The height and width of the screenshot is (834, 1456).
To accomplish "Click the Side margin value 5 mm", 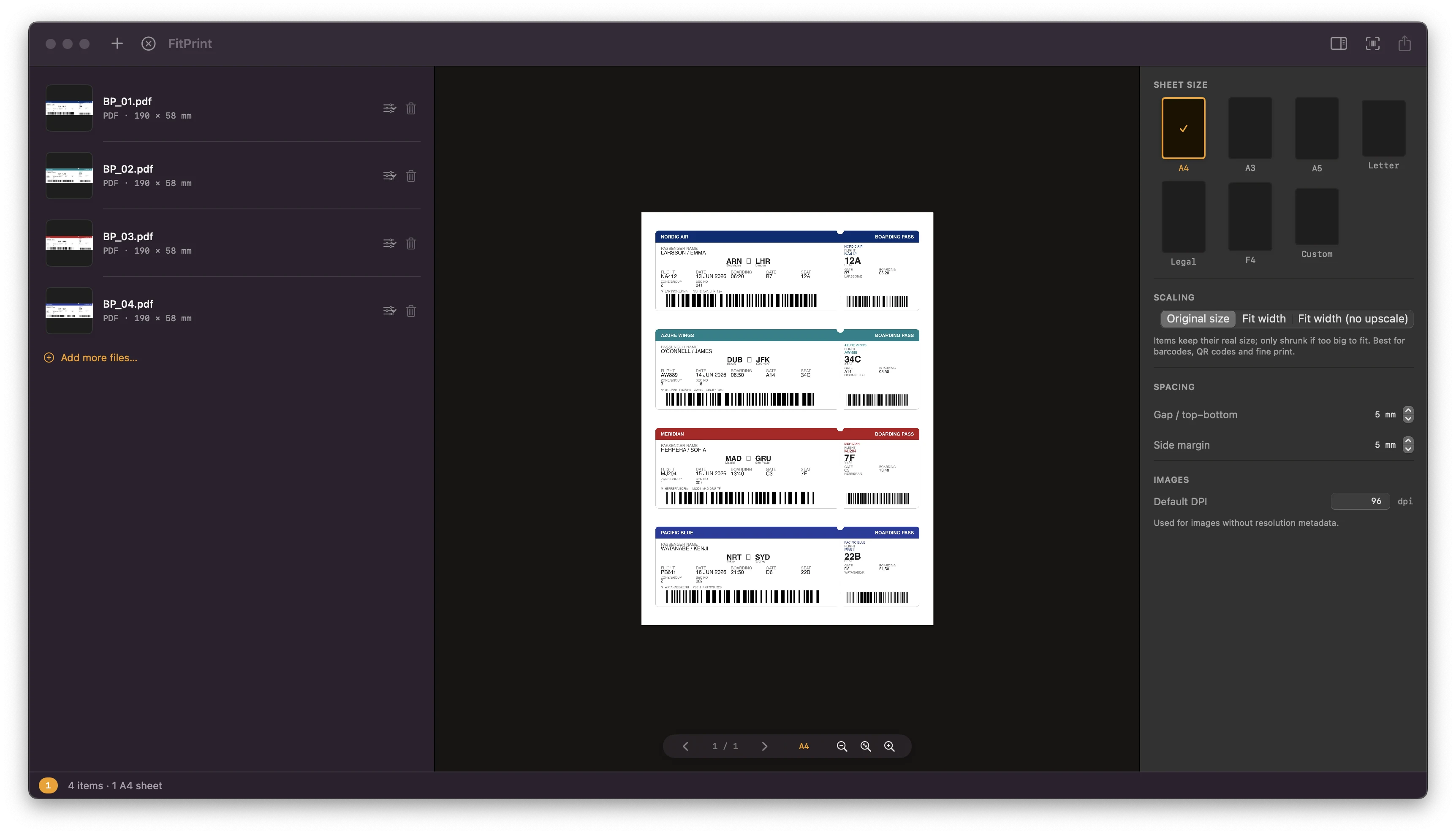I will (x=1385, y=444).
